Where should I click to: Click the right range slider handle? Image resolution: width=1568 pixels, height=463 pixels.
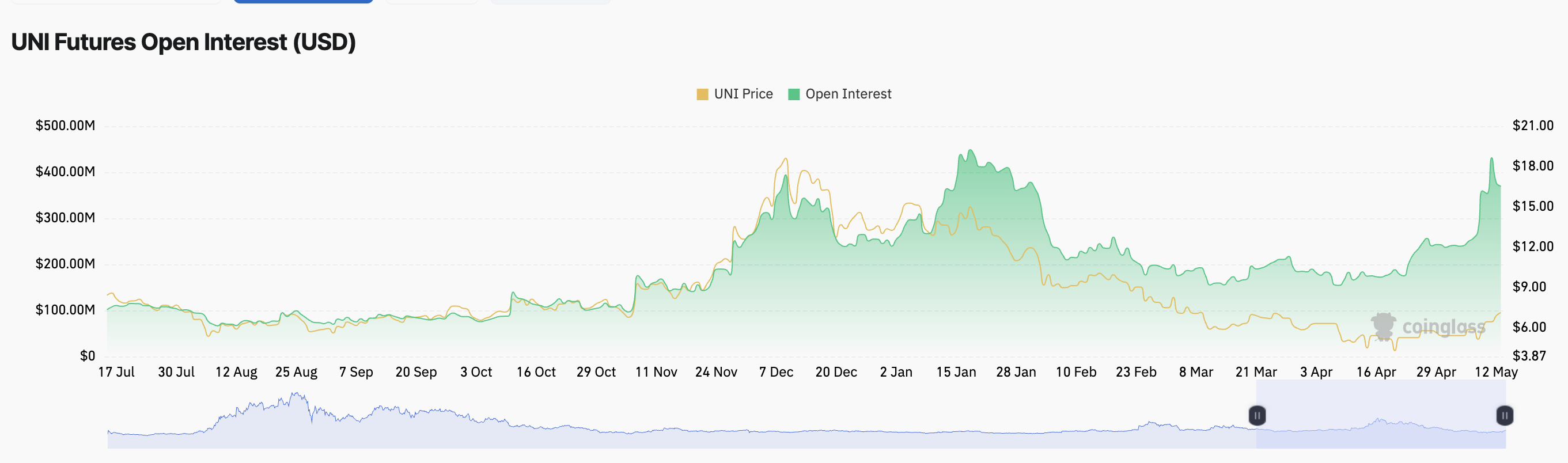point(1504,416)
